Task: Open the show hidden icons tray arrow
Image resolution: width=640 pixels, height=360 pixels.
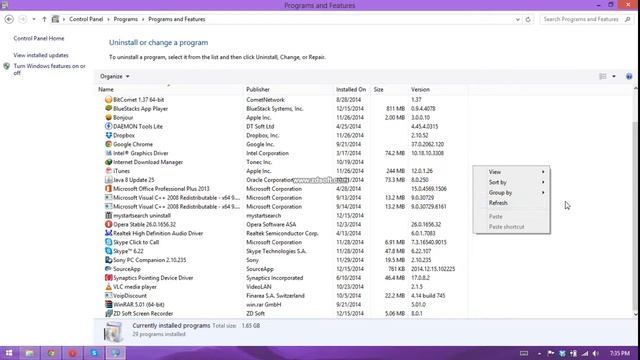Action: coord(540,353)
